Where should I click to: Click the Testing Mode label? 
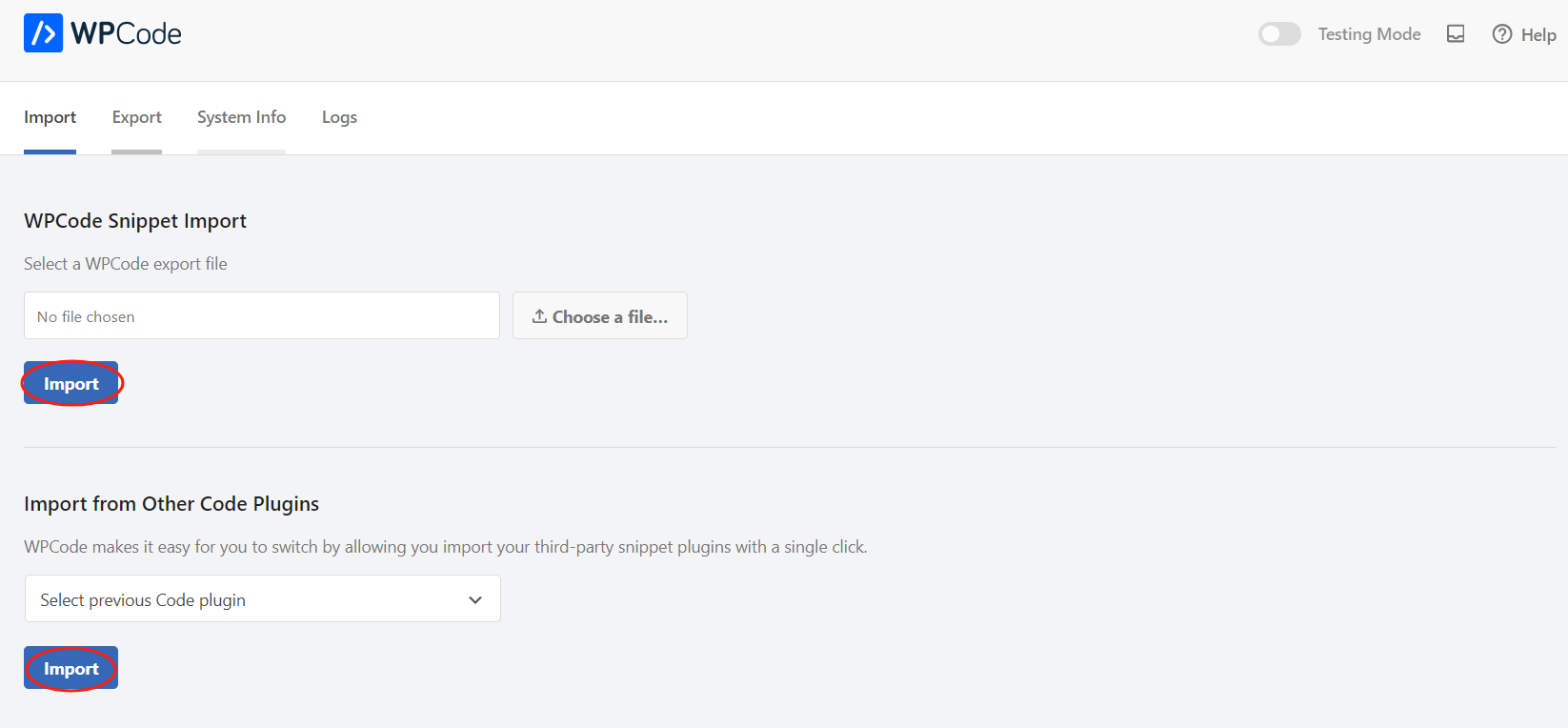[1369, 34]
